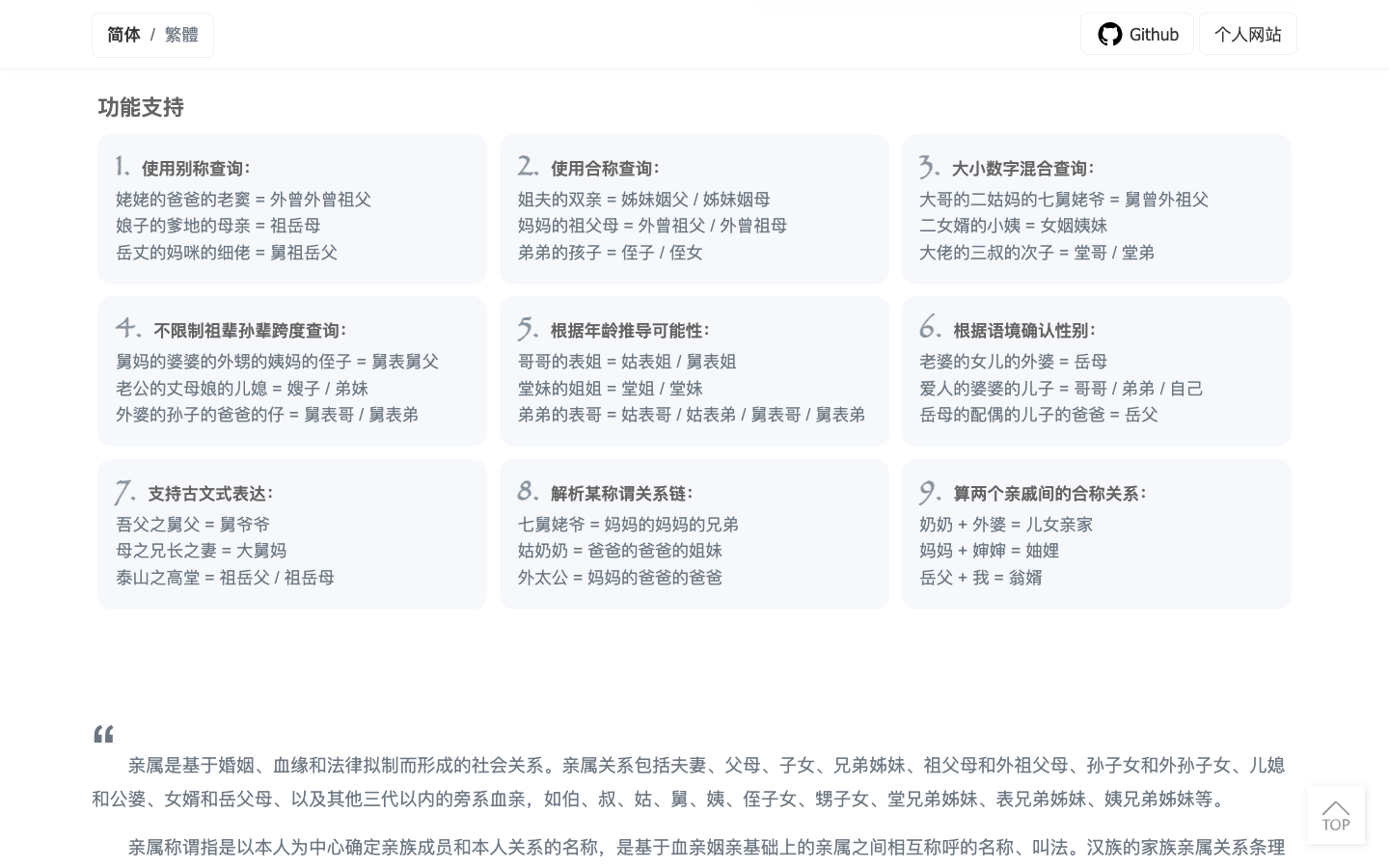
Task: Click the 使用合称查询 card title
Action: pos(605,168)
